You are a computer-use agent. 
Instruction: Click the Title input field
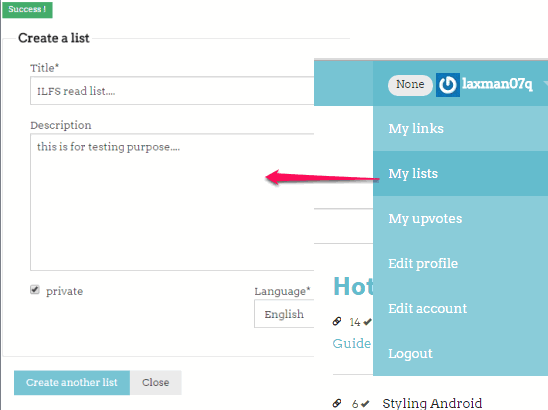pos(172,91)
